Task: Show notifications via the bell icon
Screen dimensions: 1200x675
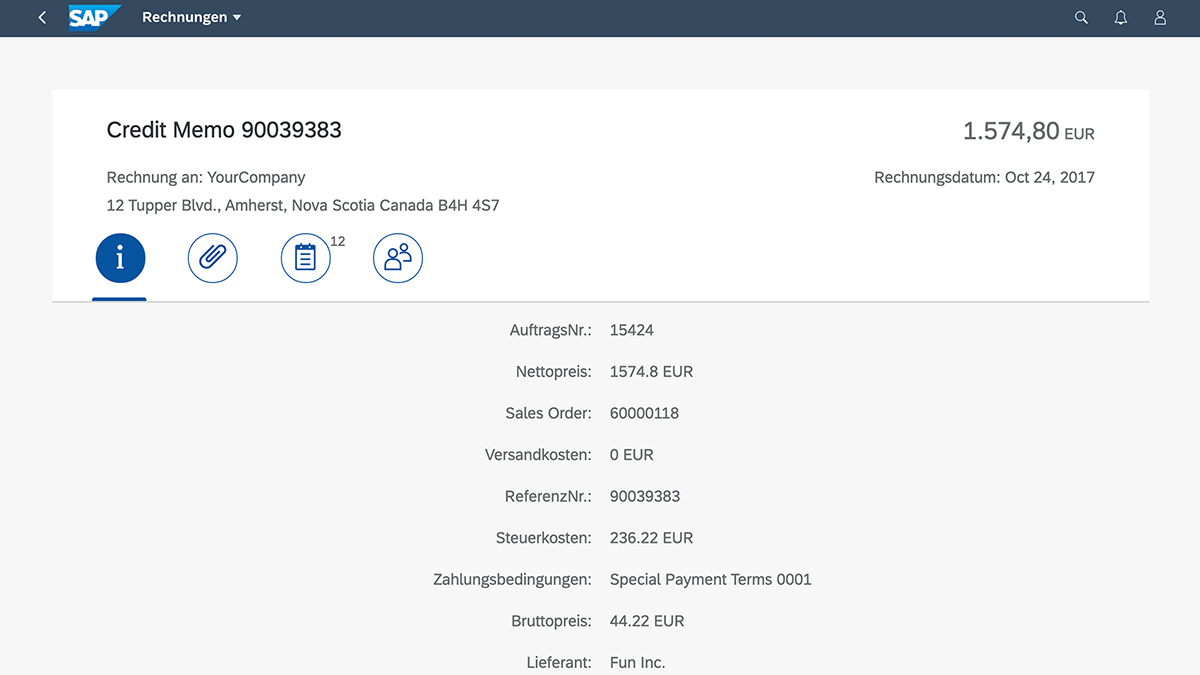Action: [1121, 18]
